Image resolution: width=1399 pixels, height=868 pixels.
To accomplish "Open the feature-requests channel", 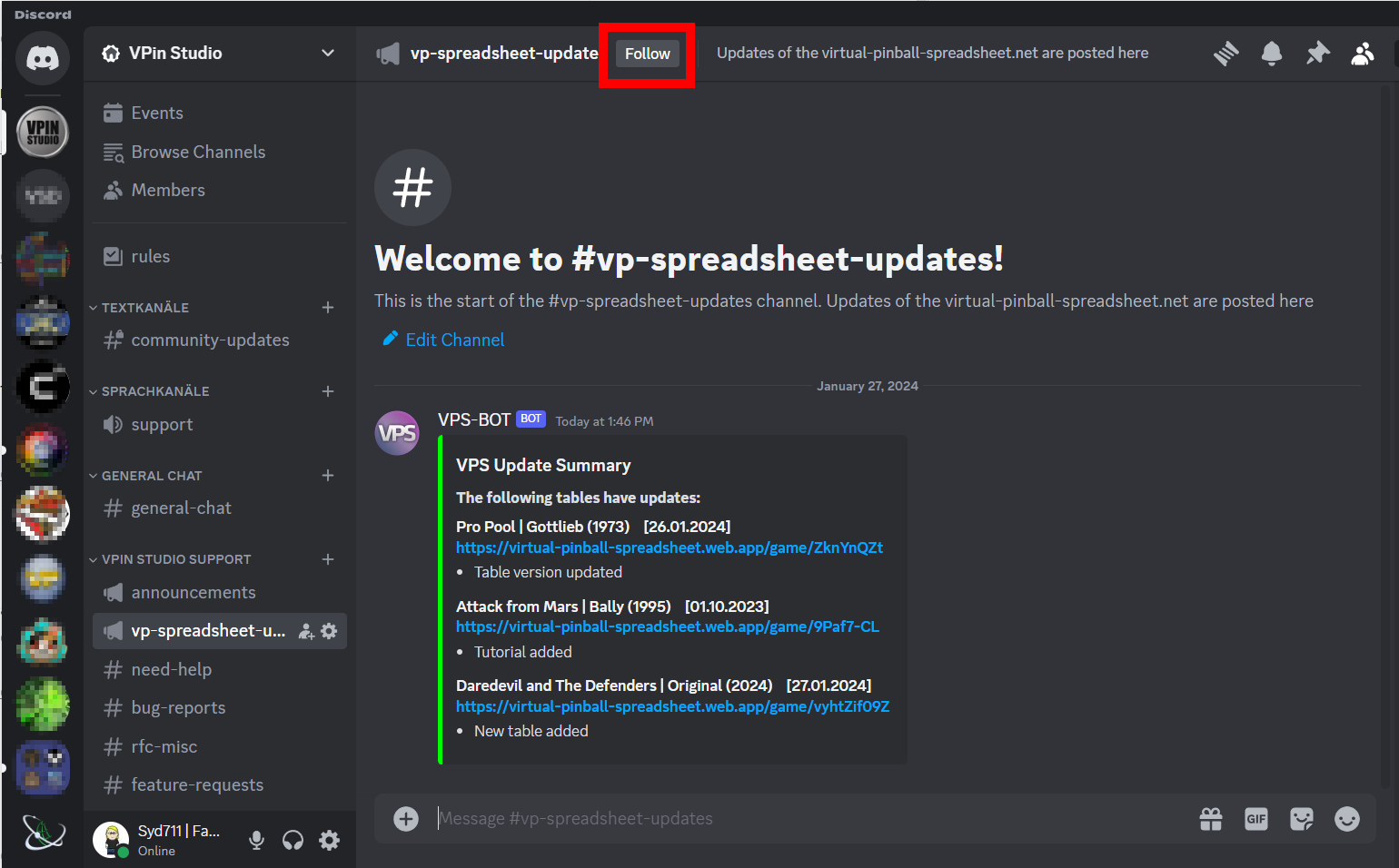I will [219, 784].
